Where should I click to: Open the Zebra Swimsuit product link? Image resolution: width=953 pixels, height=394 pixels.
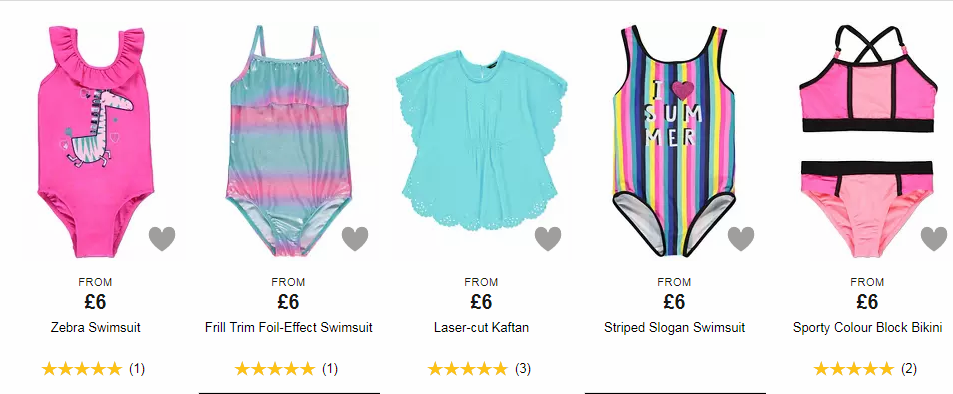(95, 328)
